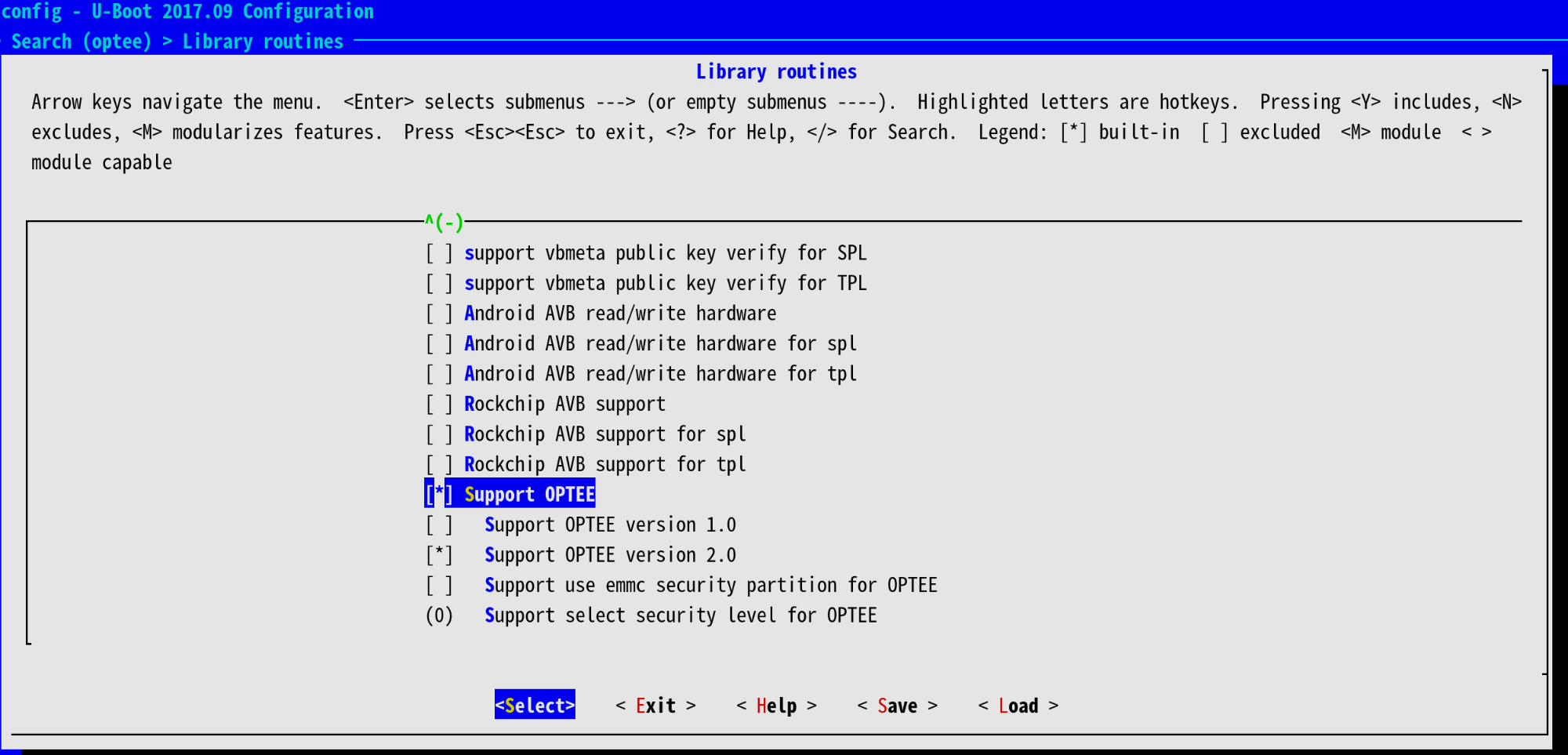Image resolution: width=1568 pixels, height=755 pixels.
Task: Toggle vbmeta public key verify for SPL checkbox
Action: coord(439,253)
